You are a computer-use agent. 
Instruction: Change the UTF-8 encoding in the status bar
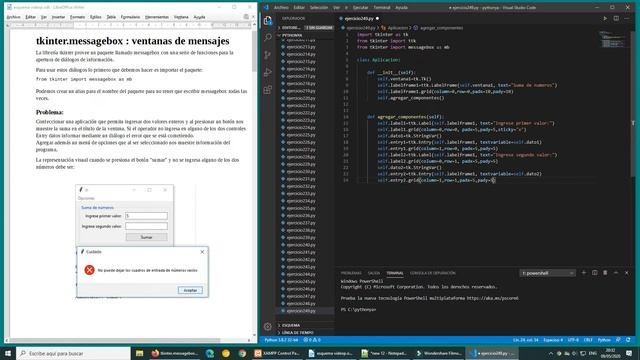[x=573, y=340]
